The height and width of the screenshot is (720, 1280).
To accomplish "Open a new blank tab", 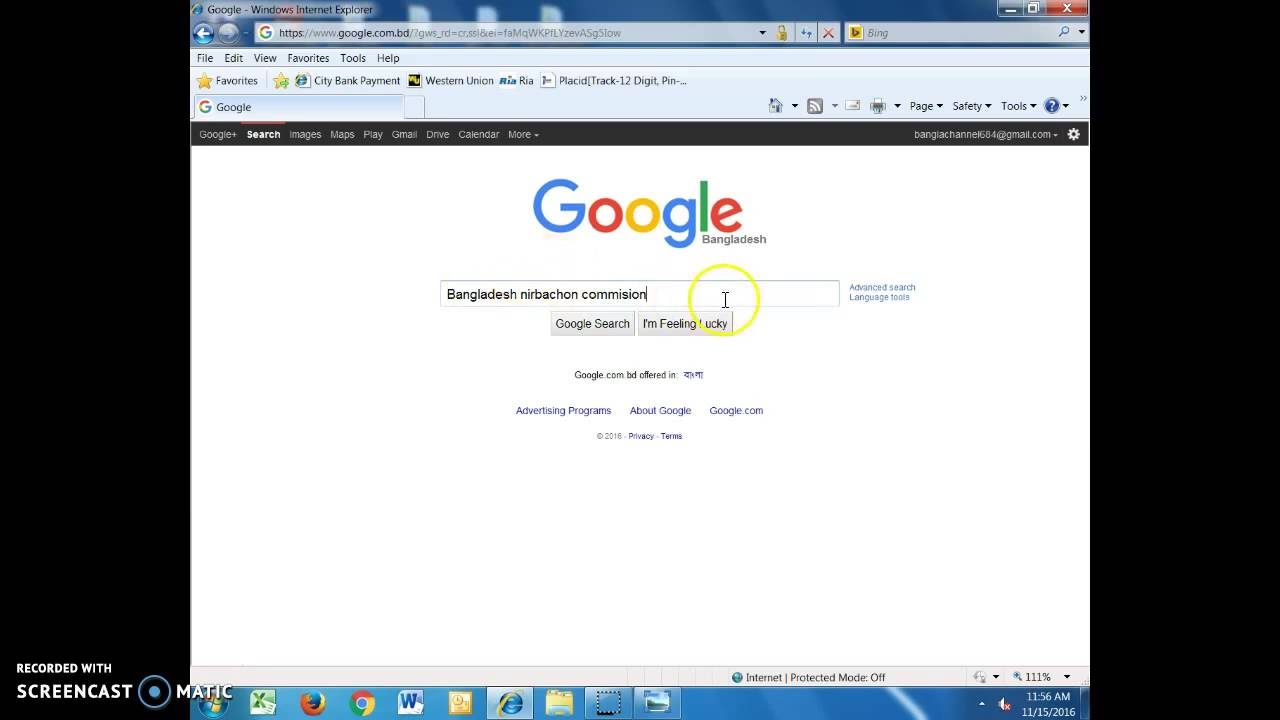I will [415, 107].
